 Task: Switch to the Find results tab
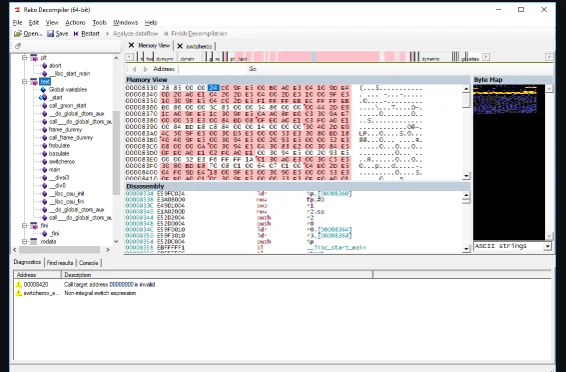point(60,263)
